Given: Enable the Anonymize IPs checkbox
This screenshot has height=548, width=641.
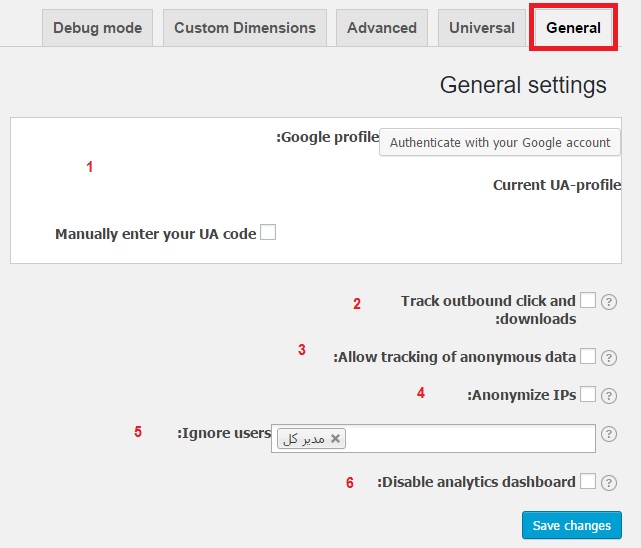Looking at the screenshot, I should click(588, 394).
